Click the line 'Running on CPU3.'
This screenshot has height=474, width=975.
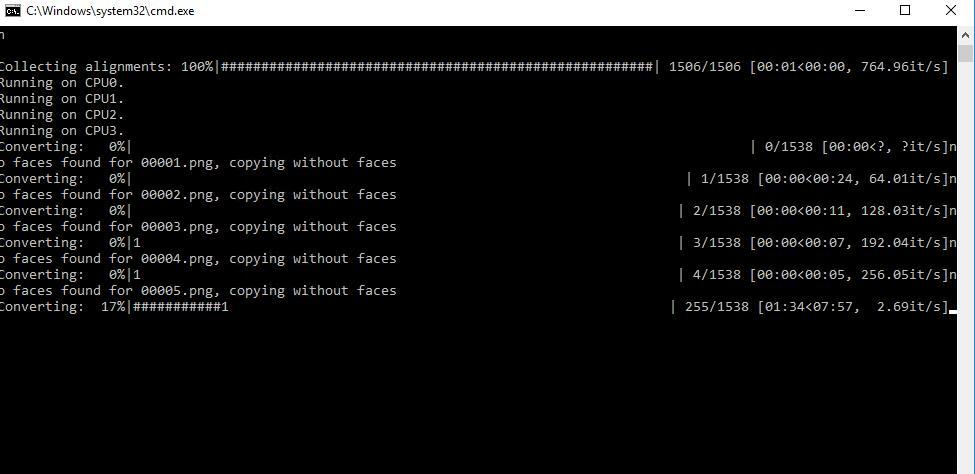62,131
